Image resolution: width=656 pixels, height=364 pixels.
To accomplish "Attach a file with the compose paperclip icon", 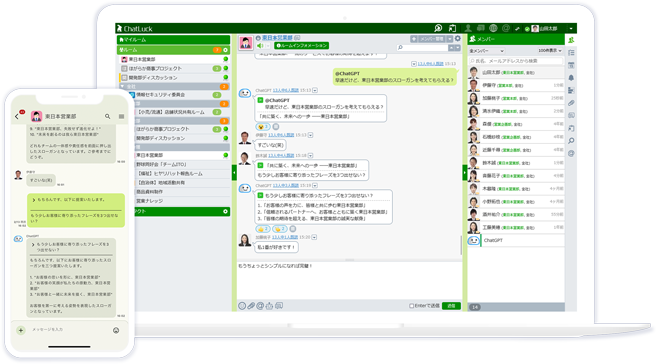I will tap(251, 306).
